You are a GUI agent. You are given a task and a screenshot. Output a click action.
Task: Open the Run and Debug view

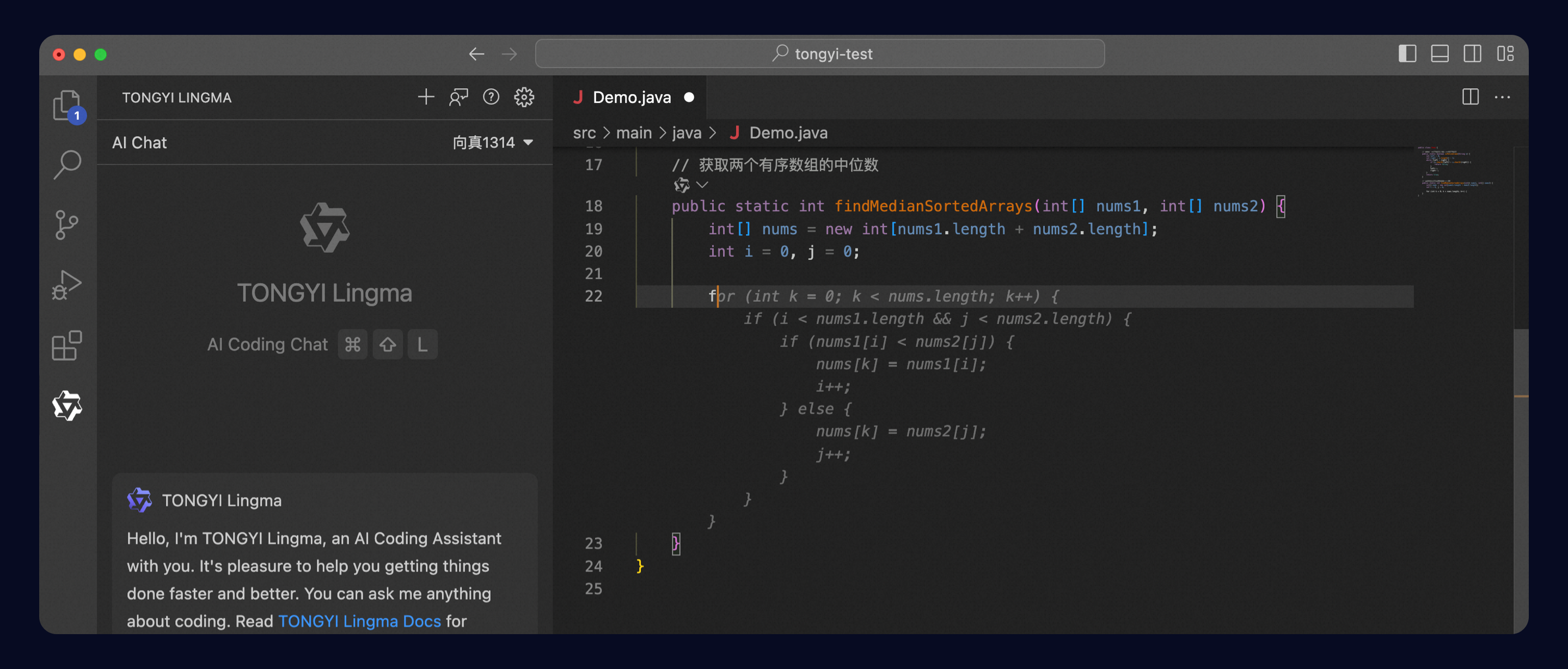[x=67, y=285]
